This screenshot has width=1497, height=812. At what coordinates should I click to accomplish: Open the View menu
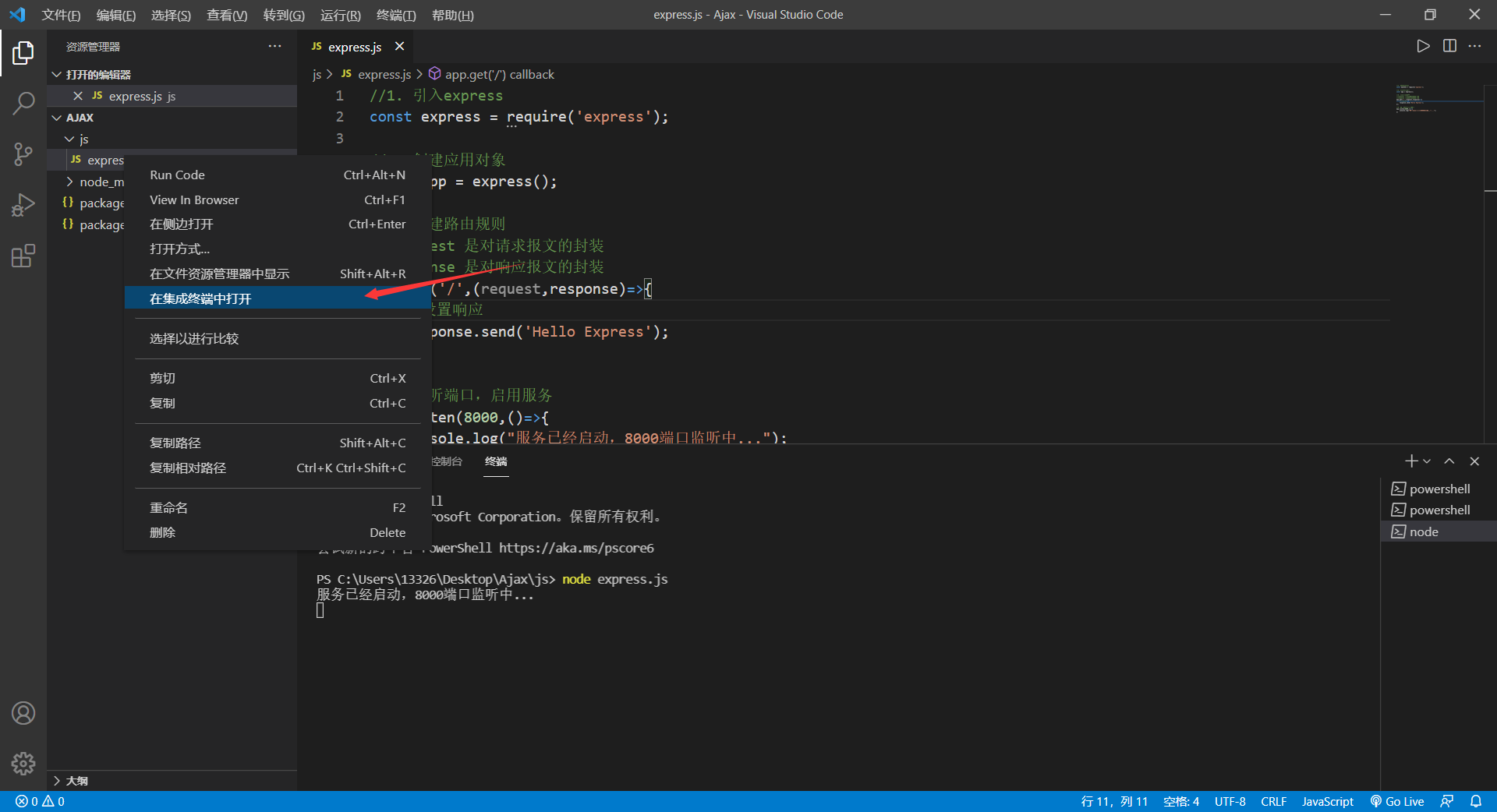pos(227,15)
